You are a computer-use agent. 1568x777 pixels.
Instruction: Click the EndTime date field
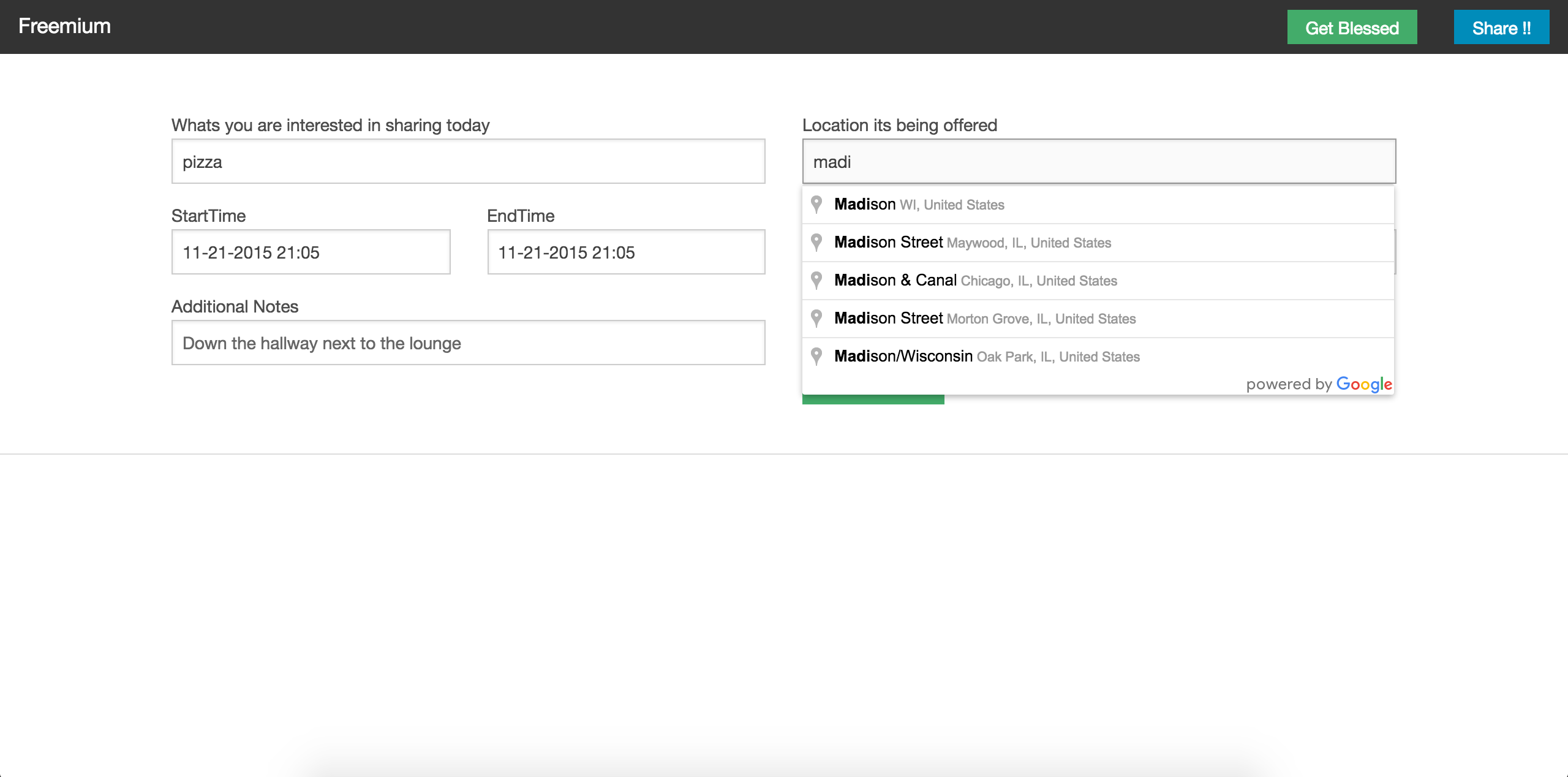tap(626, 252)
